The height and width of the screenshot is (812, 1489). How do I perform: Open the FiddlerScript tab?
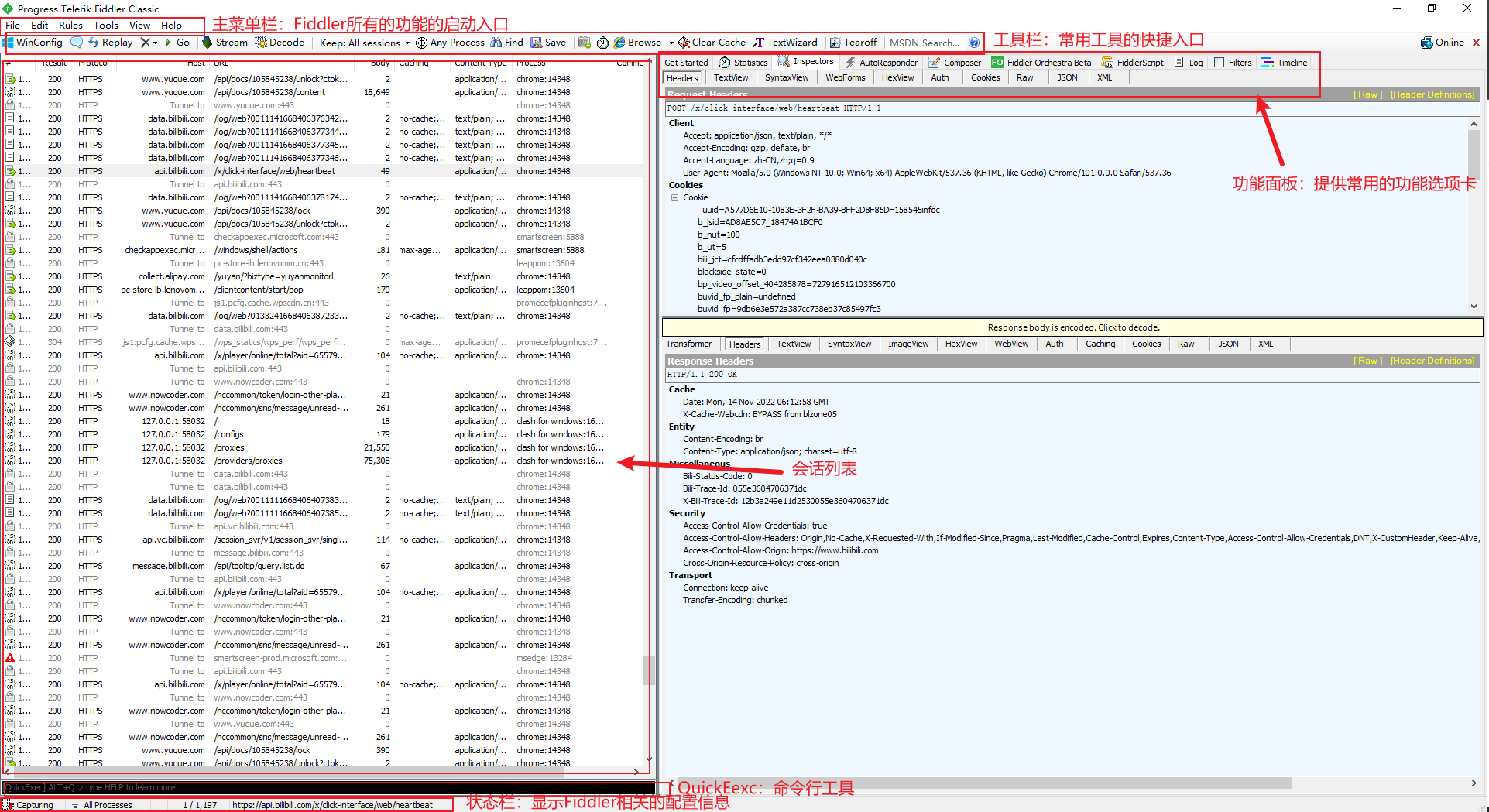point(1132,63)
